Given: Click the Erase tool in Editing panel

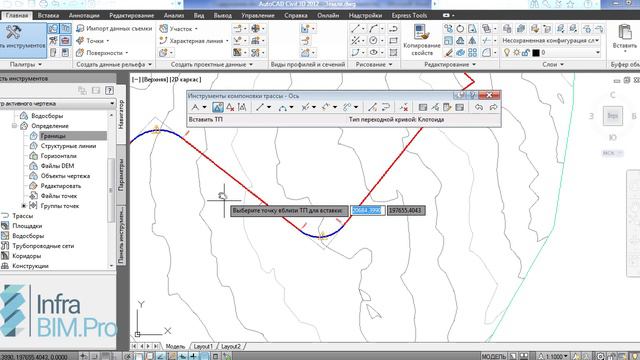Looking at the screenshot, I should 448,53.
